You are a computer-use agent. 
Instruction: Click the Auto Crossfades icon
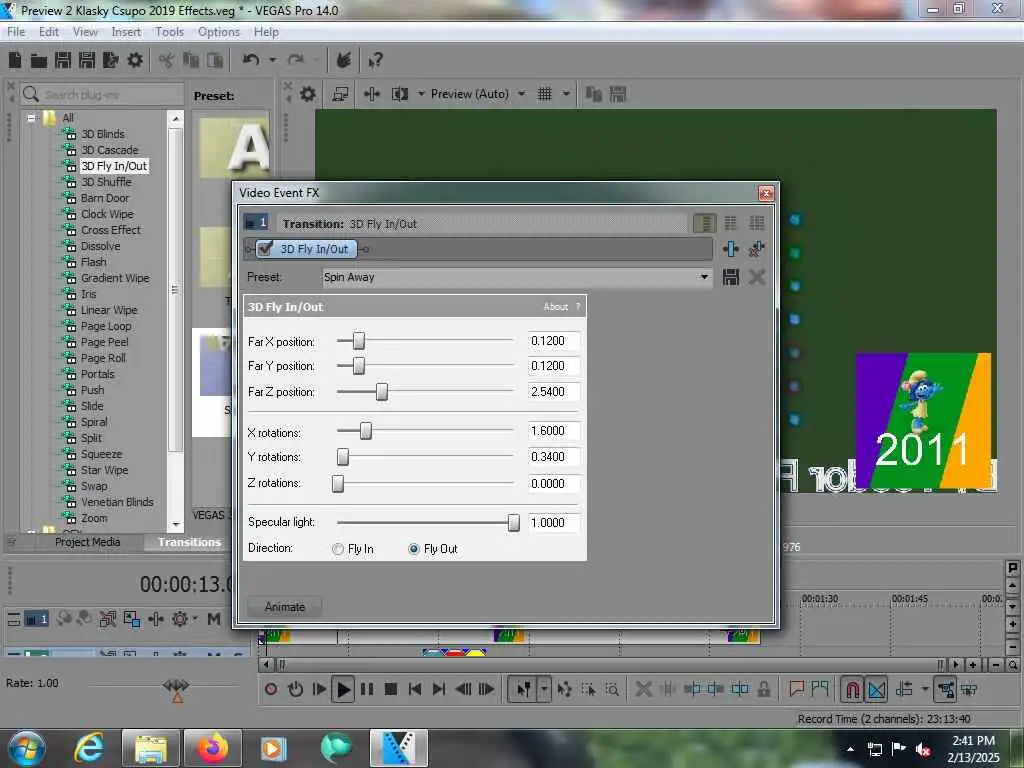[877, 689]
